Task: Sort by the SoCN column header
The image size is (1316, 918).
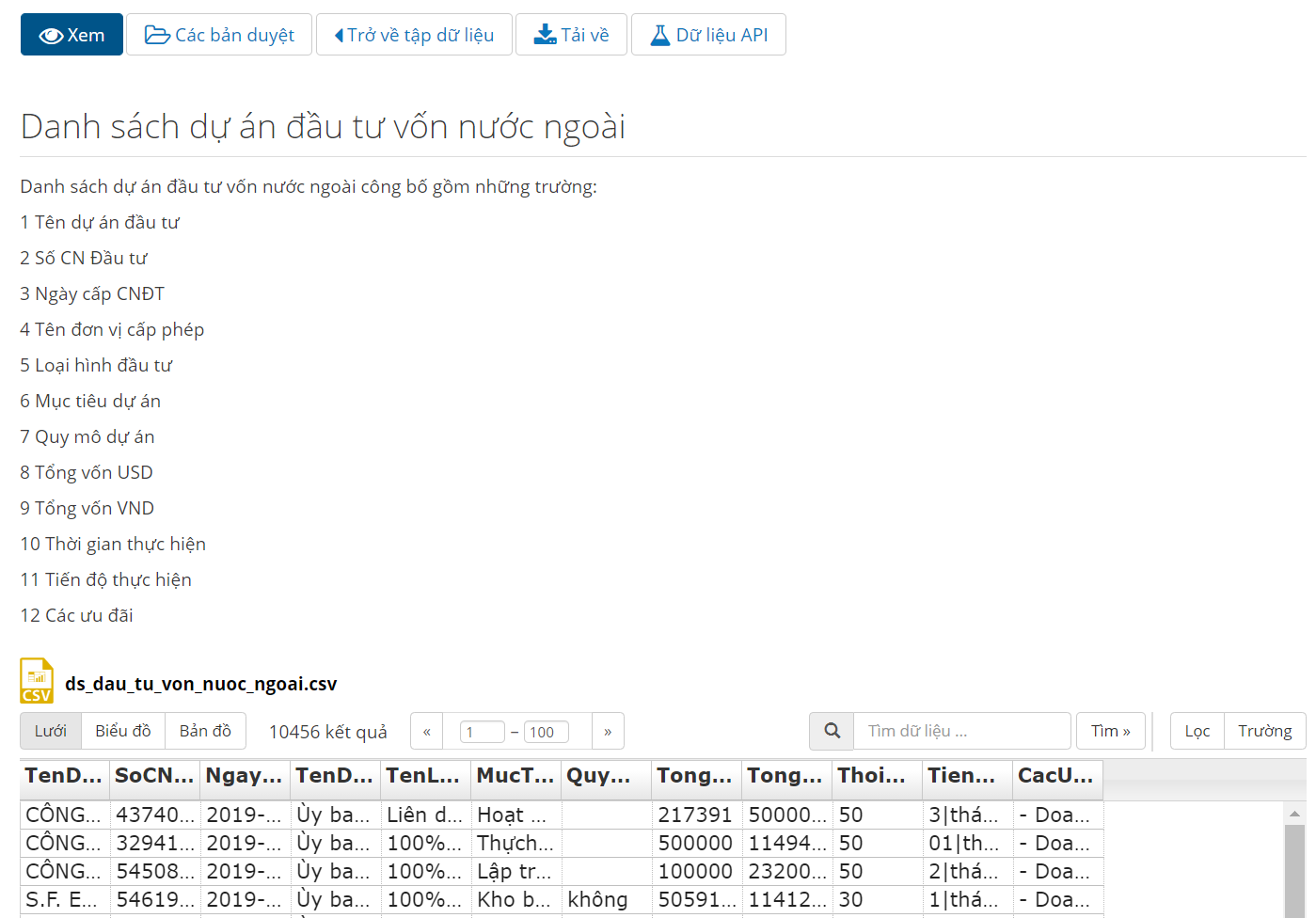Action: [153, 776]
